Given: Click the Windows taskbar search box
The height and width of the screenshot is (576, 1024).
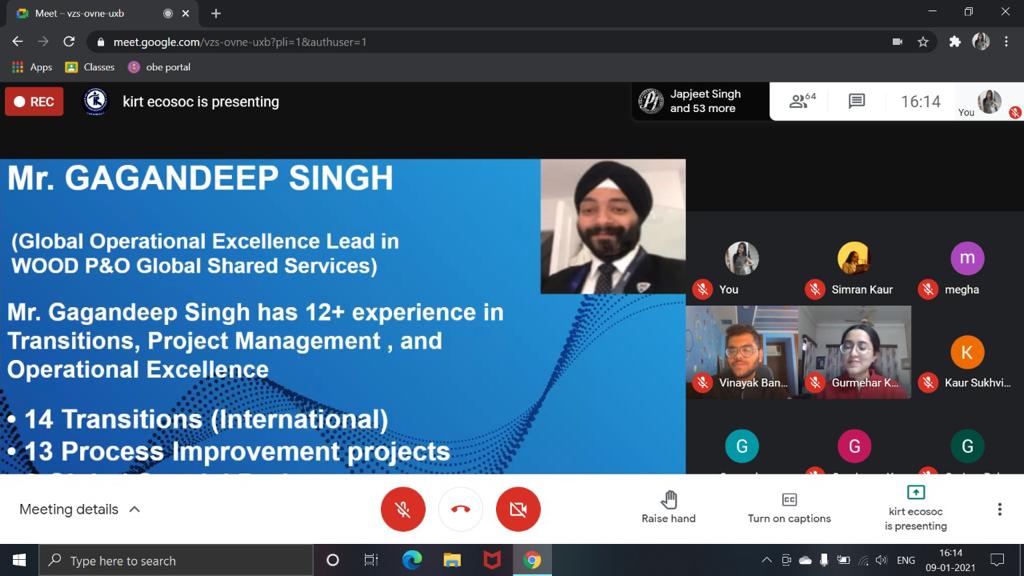Looking at the screenshot, I should (x=175, y=560).
